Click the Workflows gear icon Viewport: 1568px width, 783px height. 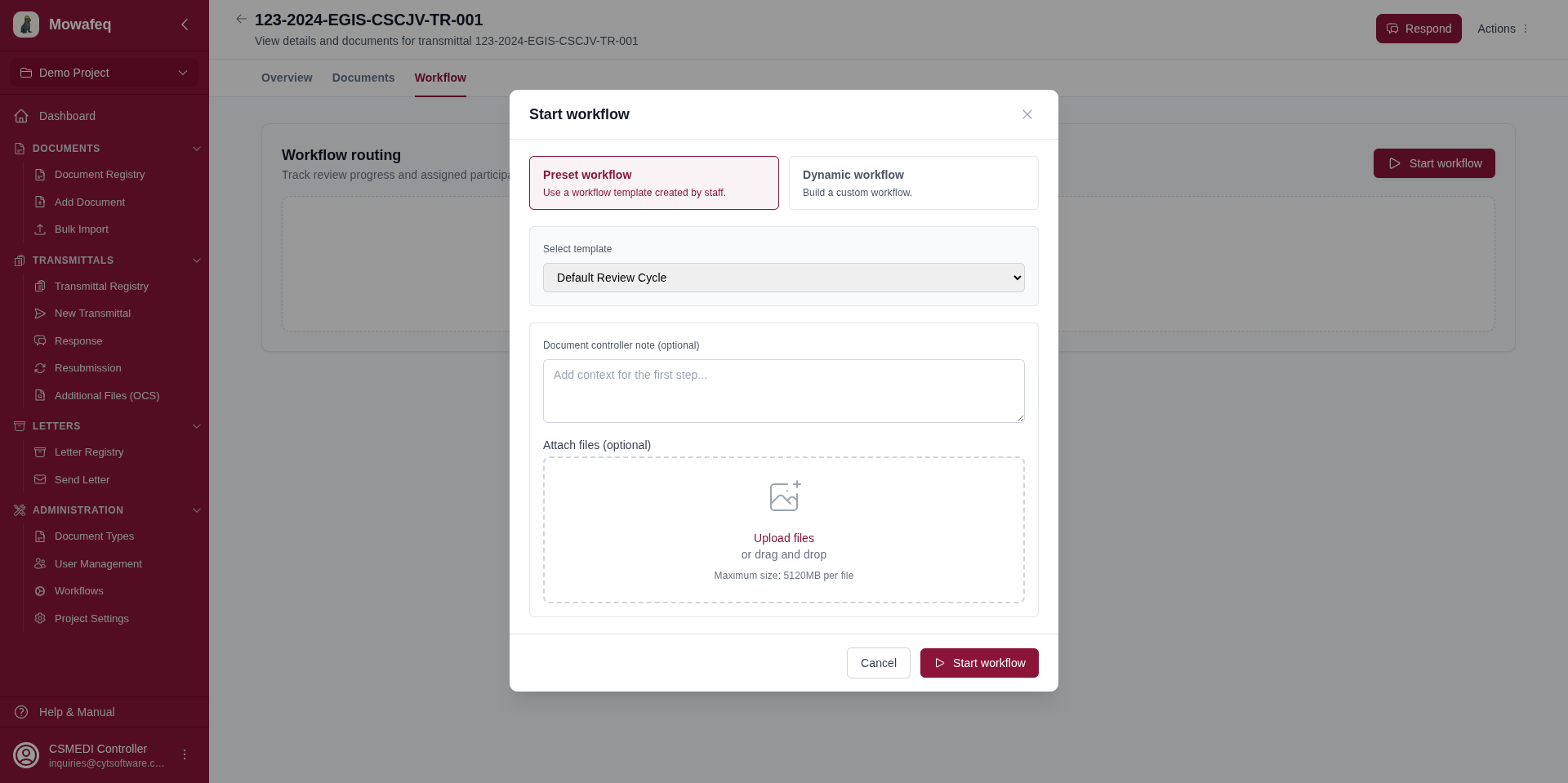point(41,591)
